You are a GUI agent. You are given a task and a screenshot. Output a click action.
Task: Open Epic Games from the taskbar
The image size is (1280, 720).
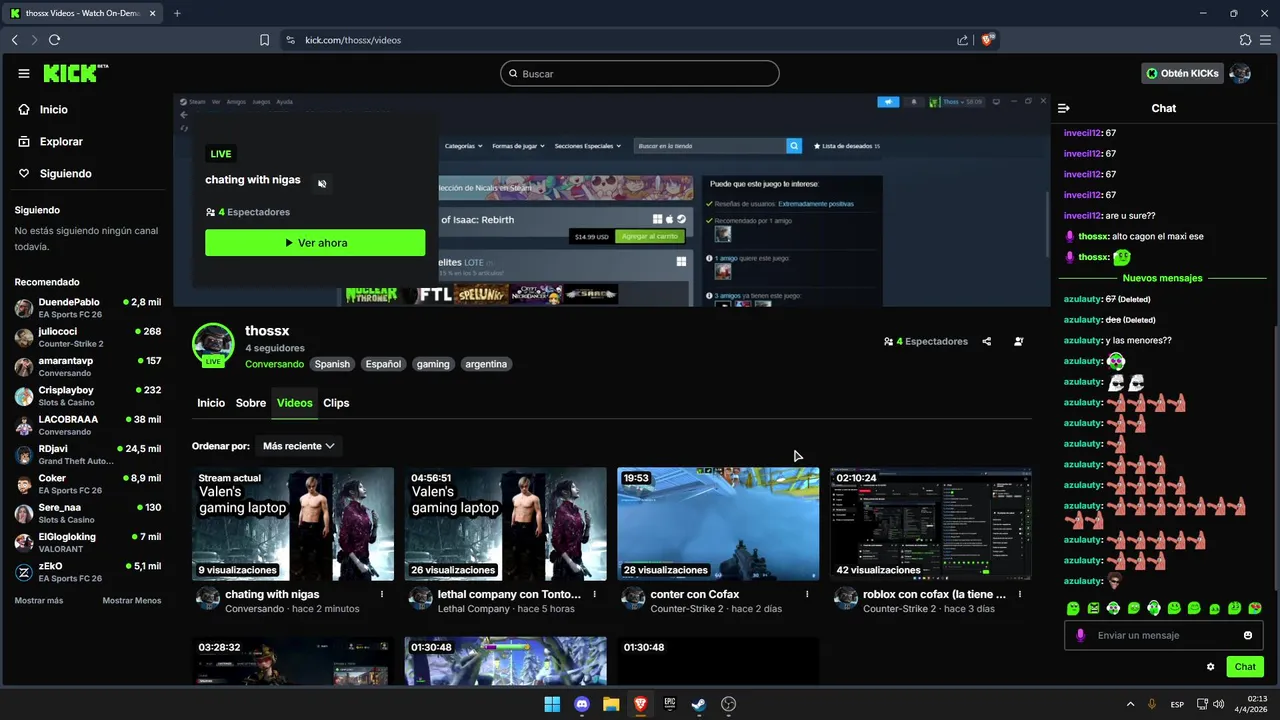tap(670, 704)
